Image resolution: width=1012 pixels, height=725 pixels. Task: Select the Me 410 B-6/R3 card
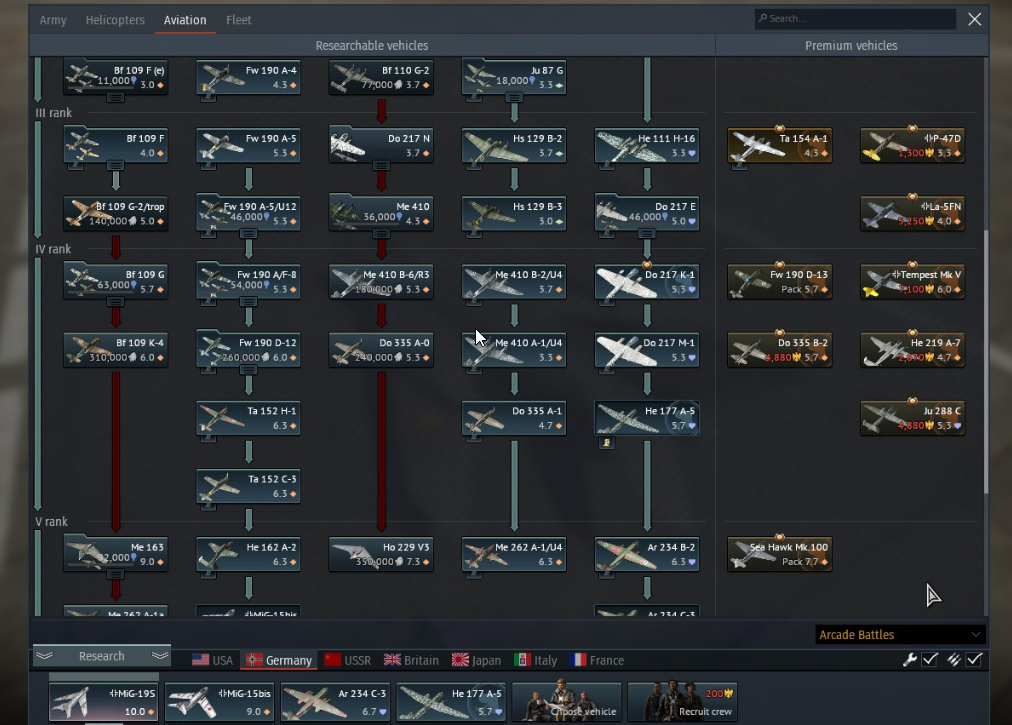381,281
